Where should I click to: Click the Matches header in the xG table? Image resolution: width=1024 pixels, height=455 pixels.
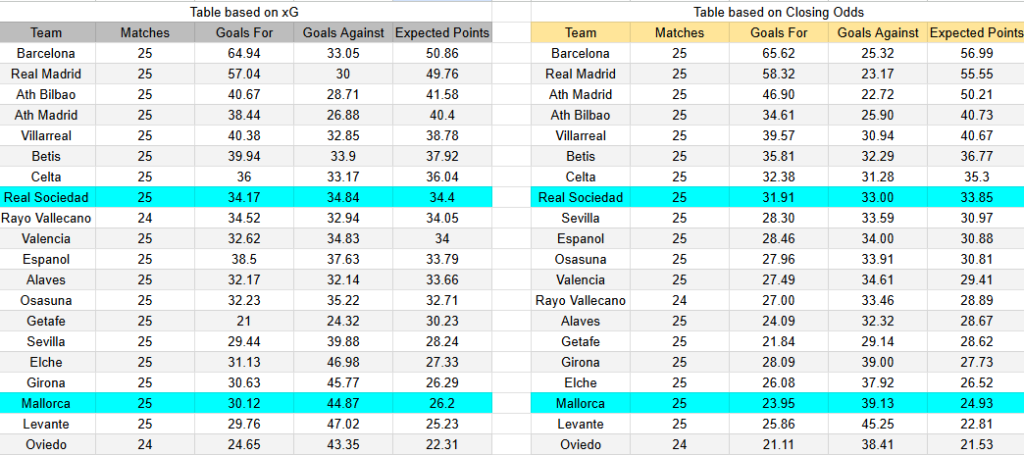tap(145, 33)
